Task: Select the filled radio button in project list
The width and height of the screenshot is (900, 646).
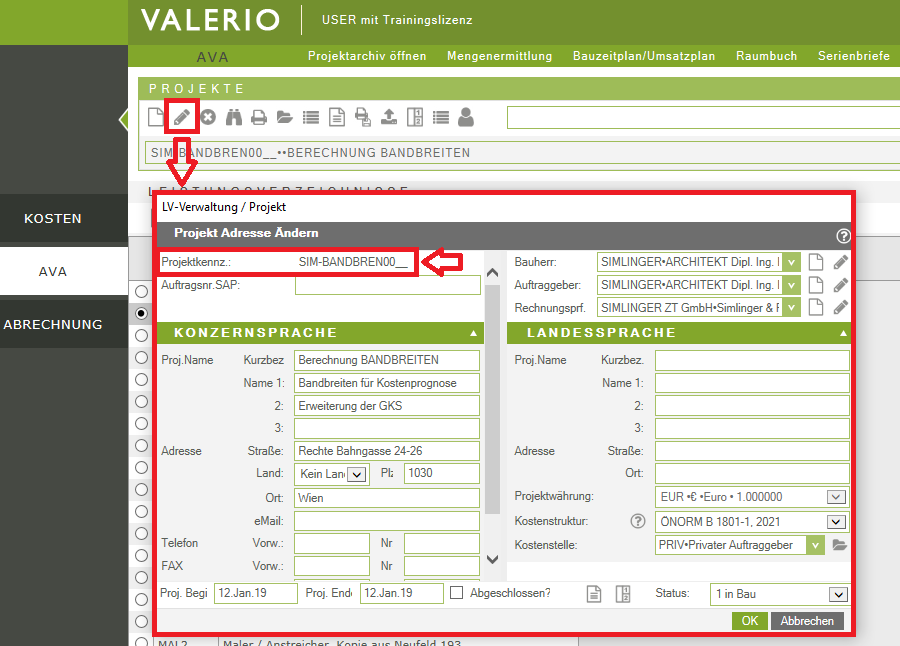Action: [x=141, y=313]
